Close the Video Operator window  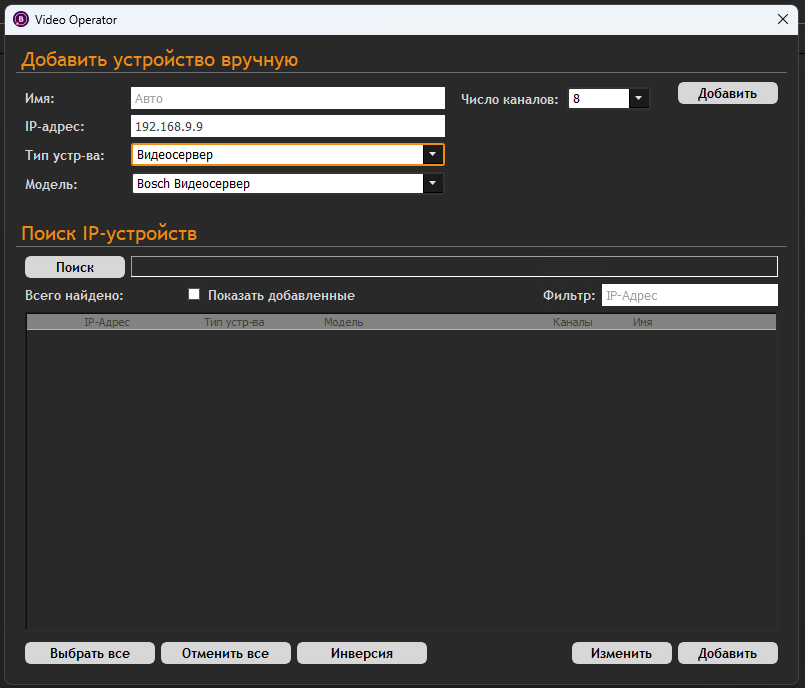point(783,19)
